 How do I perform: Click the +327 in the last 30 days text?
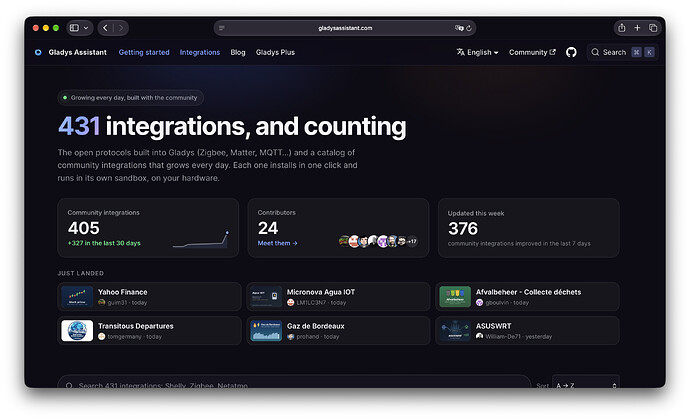[x=104, y=243]
